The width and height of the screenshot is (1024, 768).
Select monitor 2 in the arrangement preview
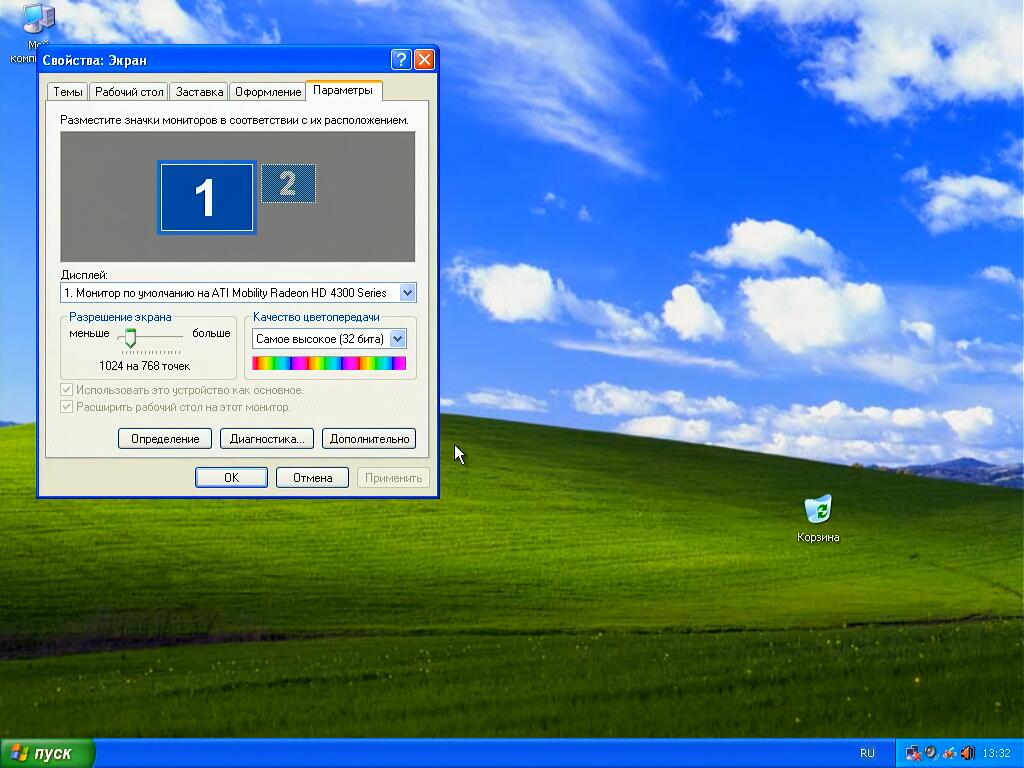tap(288, 184)
